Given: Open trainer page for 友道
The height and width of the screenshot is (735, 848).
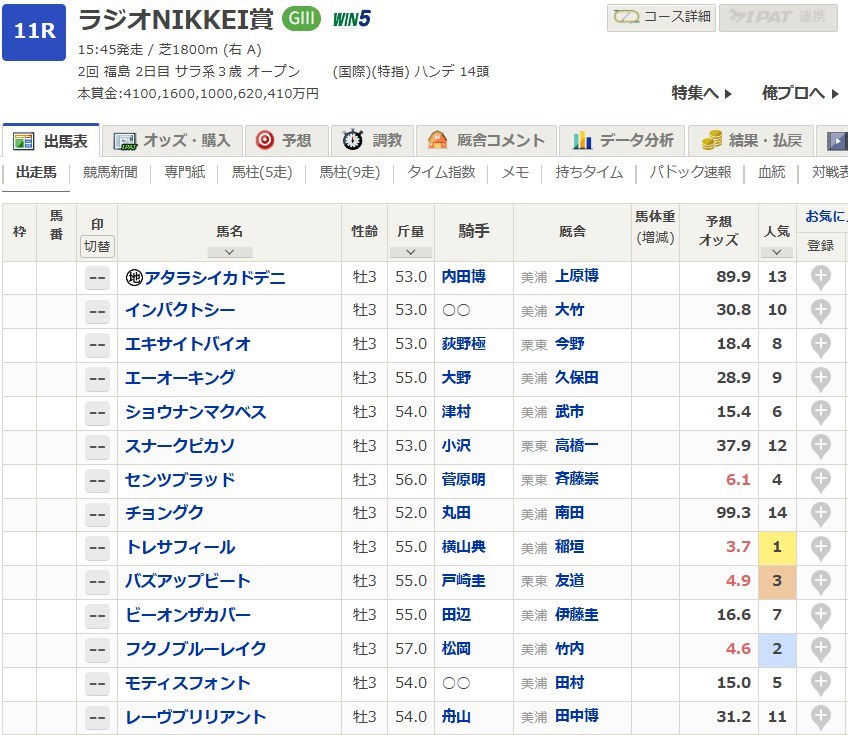Looking at the screenshot, I should point(569,581).
